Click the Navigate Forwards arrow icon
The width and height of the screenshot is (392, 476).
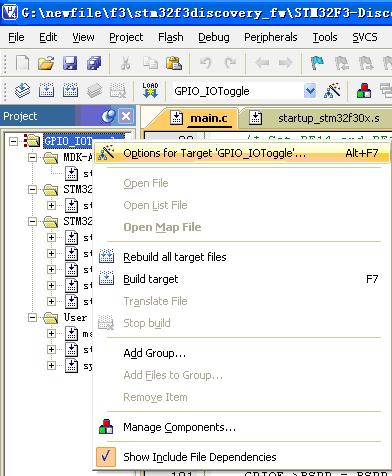[285, 63]
